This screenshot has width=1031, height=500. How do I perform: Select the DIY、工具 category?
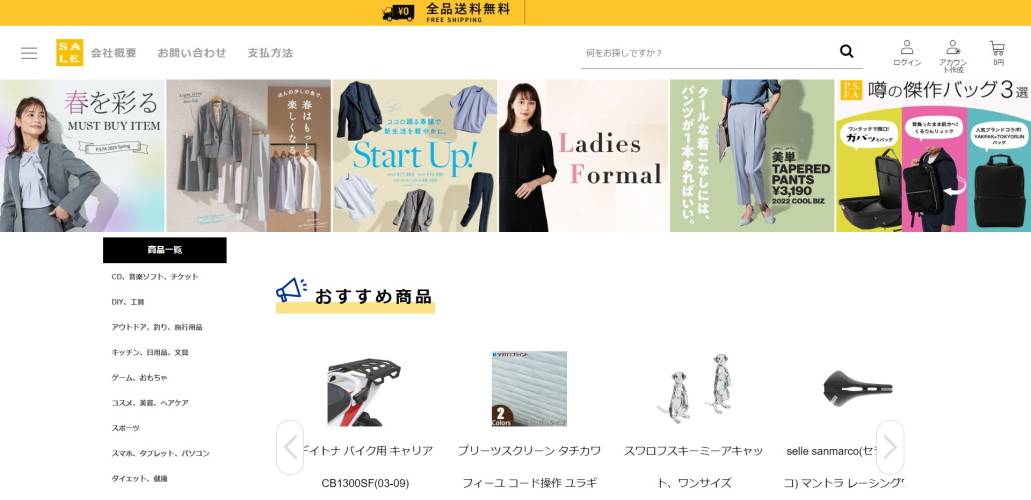(128, 302)
